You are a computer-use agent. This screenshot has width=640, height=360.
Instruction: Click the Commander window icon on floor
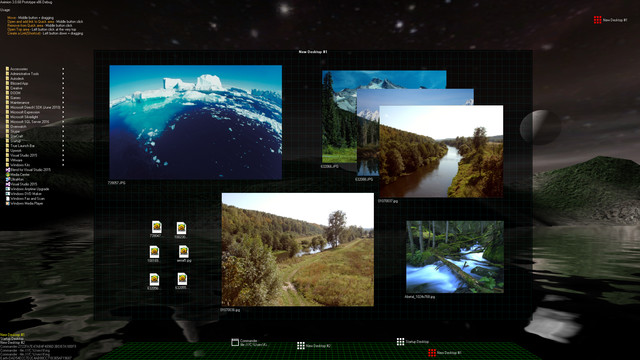point(235,342)
